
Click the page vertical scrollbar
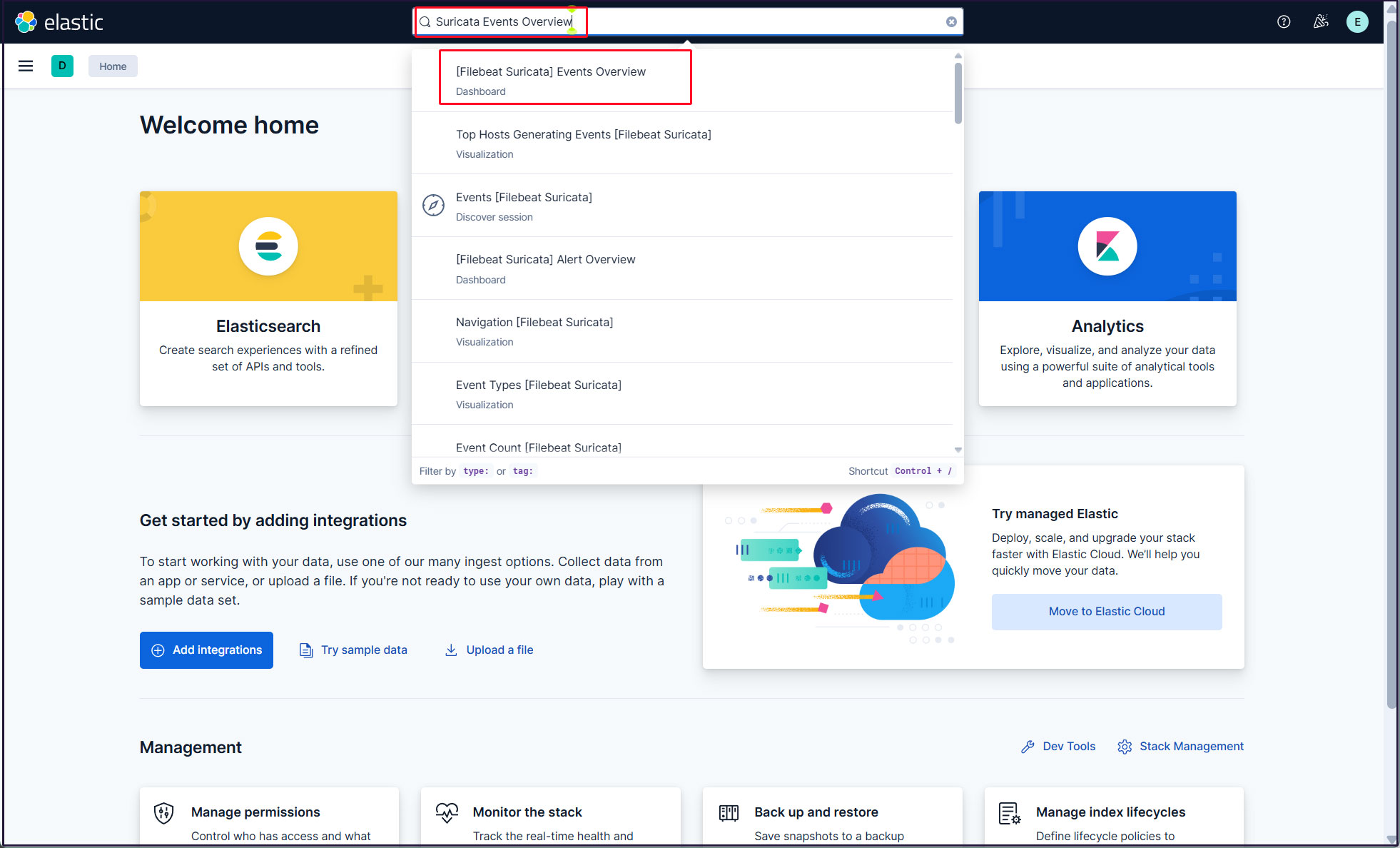[1391, 364]
